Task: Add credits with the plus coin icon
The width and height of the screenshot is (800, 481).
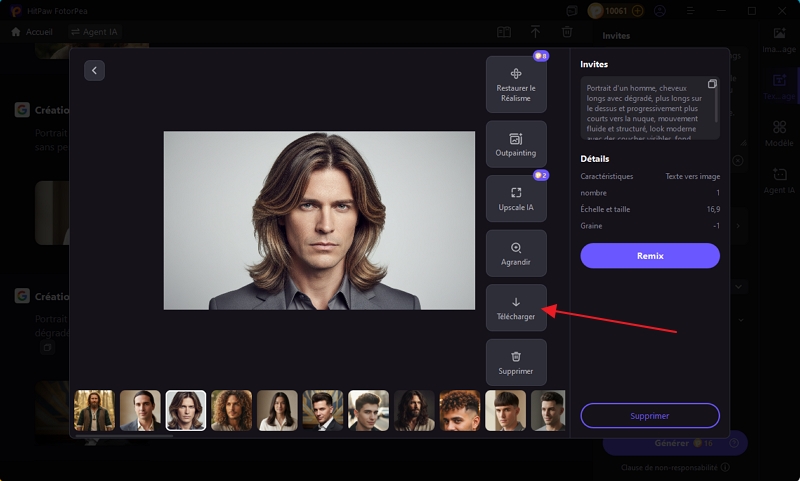Action: pos(637,11)
